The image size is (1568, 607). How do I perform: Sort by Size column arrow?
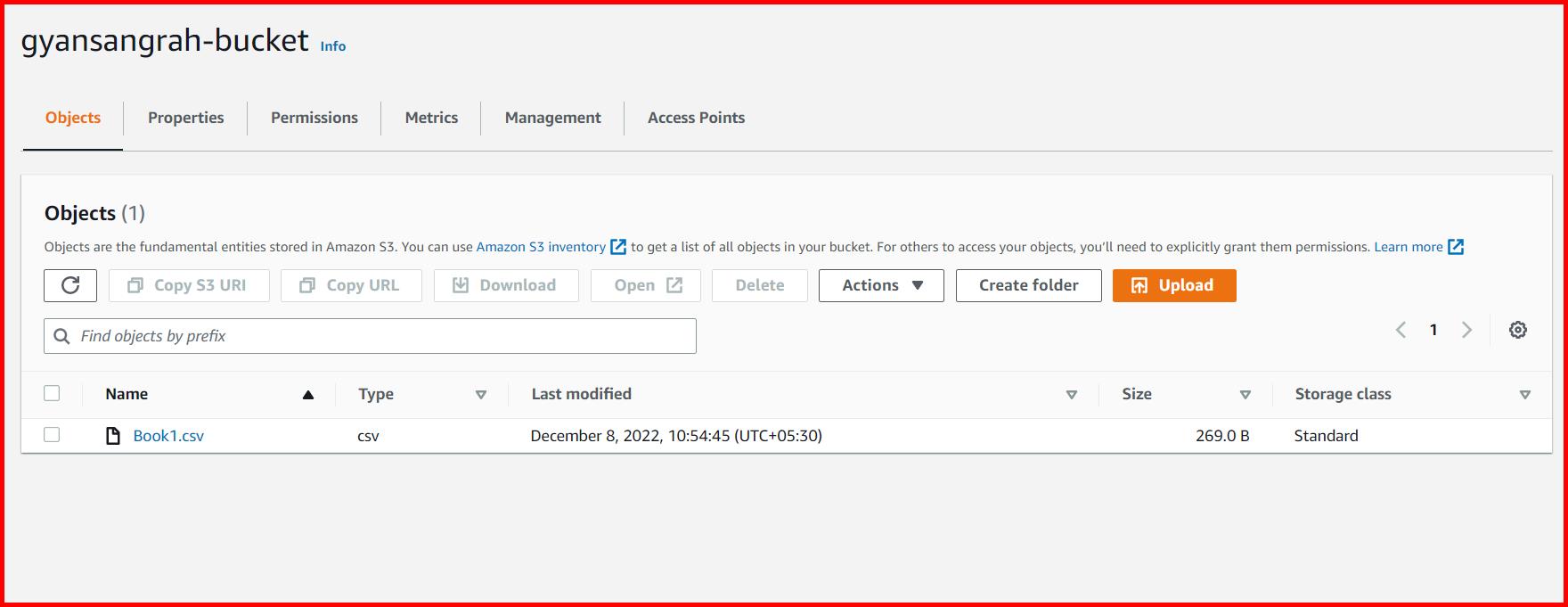click(1245, 395)
